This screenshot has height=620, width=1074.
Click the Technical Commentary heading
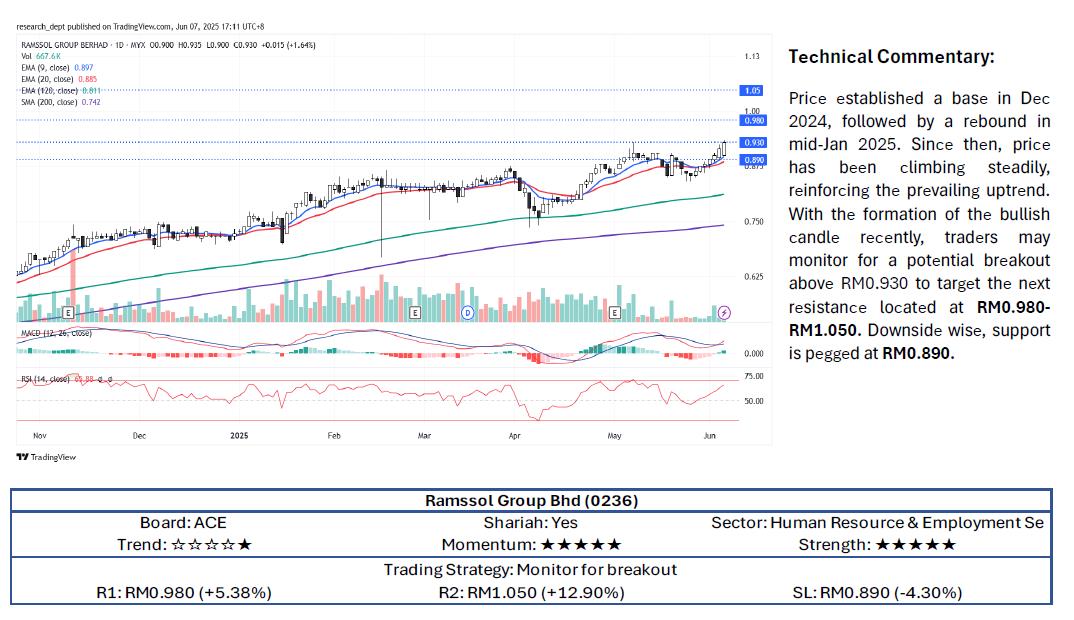pyautogui.click(x=891, y=57)
